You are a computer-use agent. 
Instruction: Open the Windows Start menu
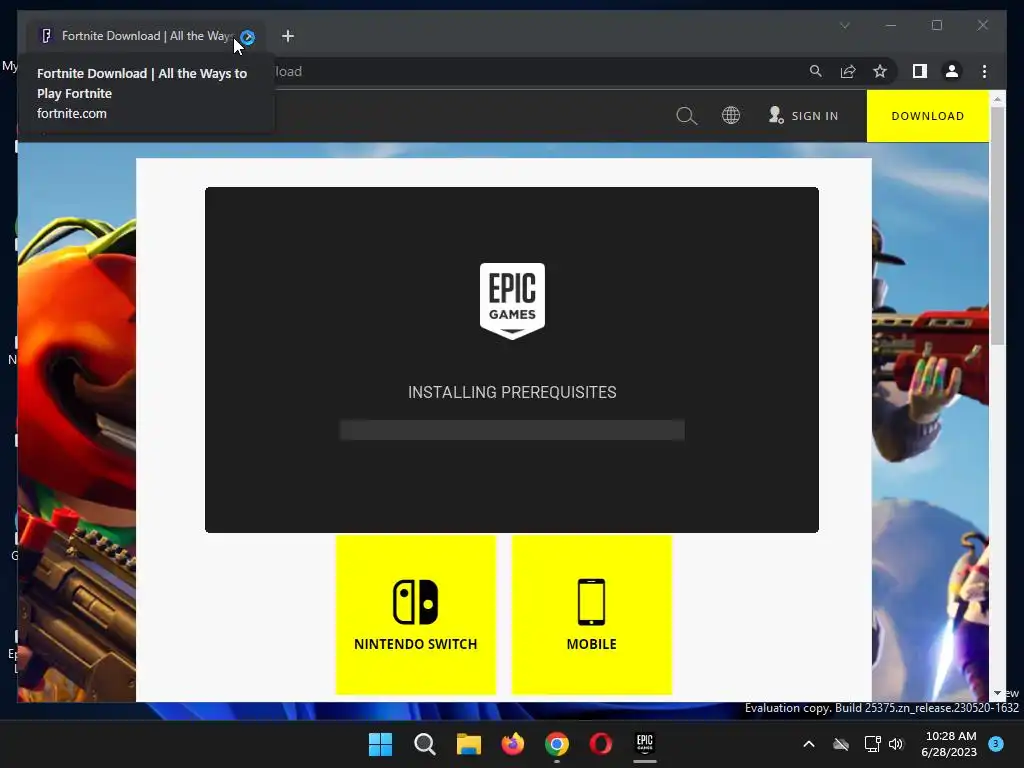380,744
